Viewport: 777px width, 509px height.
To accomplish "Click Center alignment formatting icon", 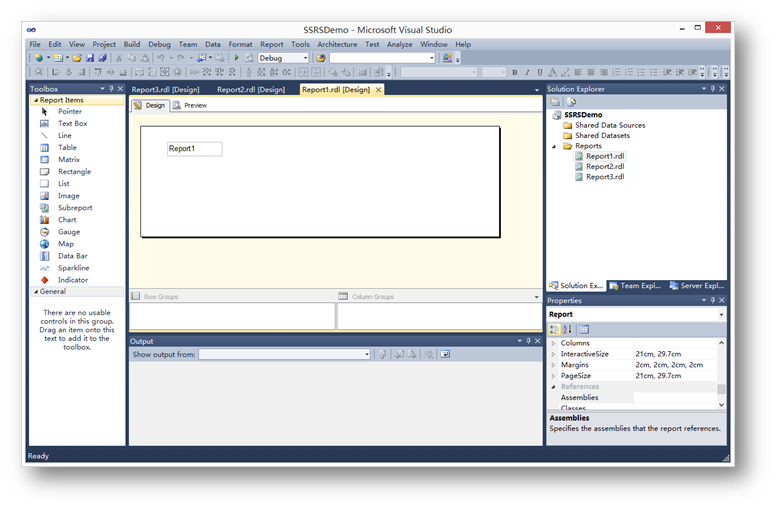I will tap(591, 72).
